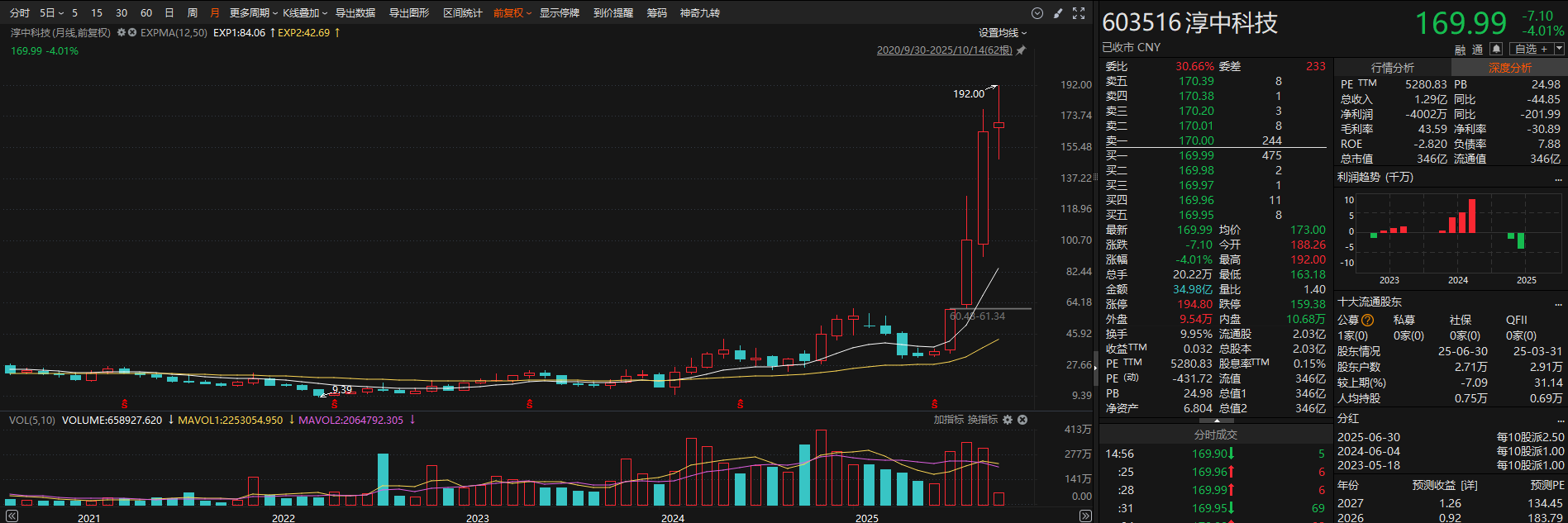Switch to 周 weekly K-line

click(x=193, y=13)
